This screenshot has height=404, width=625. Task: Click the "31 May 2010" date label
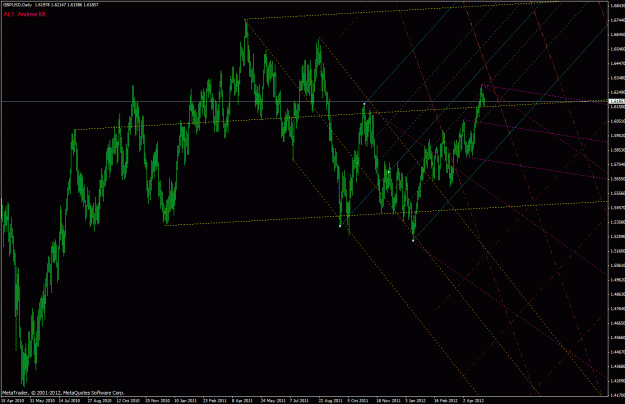point(42,400)
